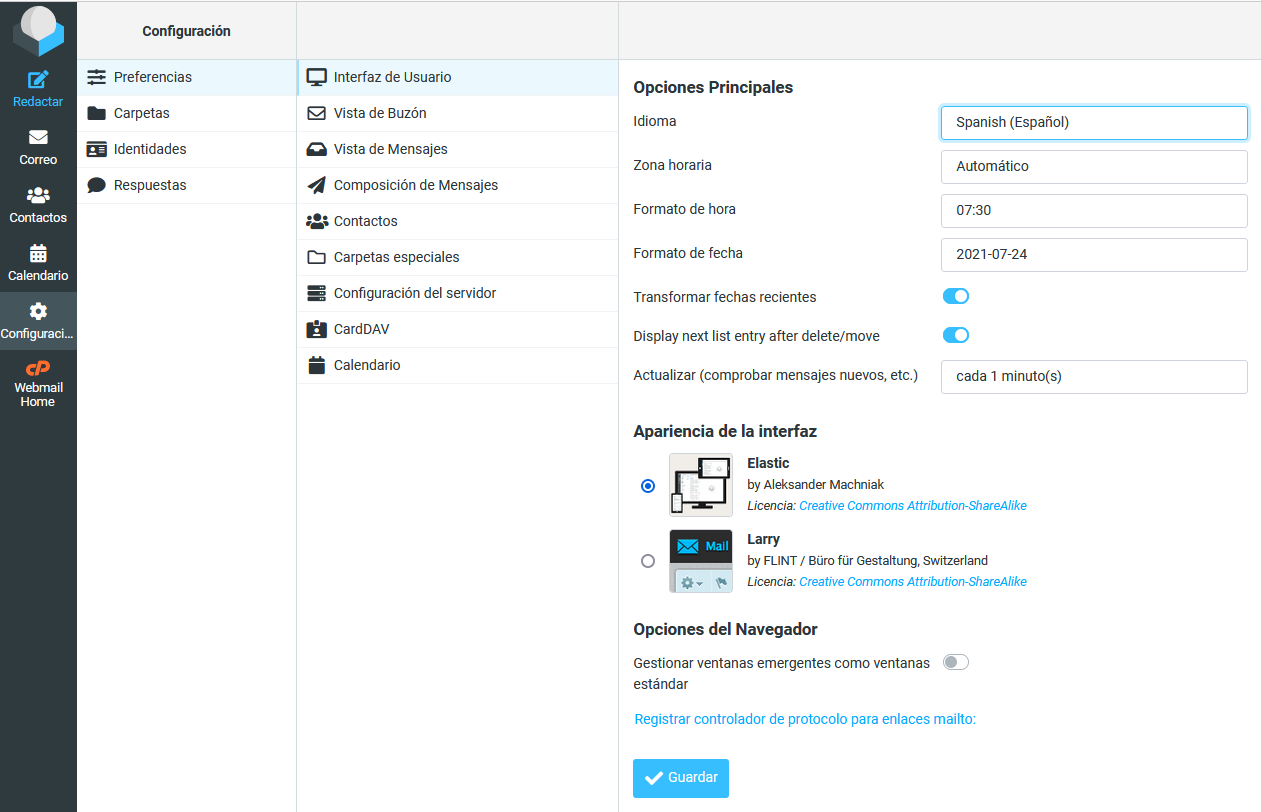
Task: Enable Gestionar ventanas emergentes switch
Action: click(x=955, y=662)
